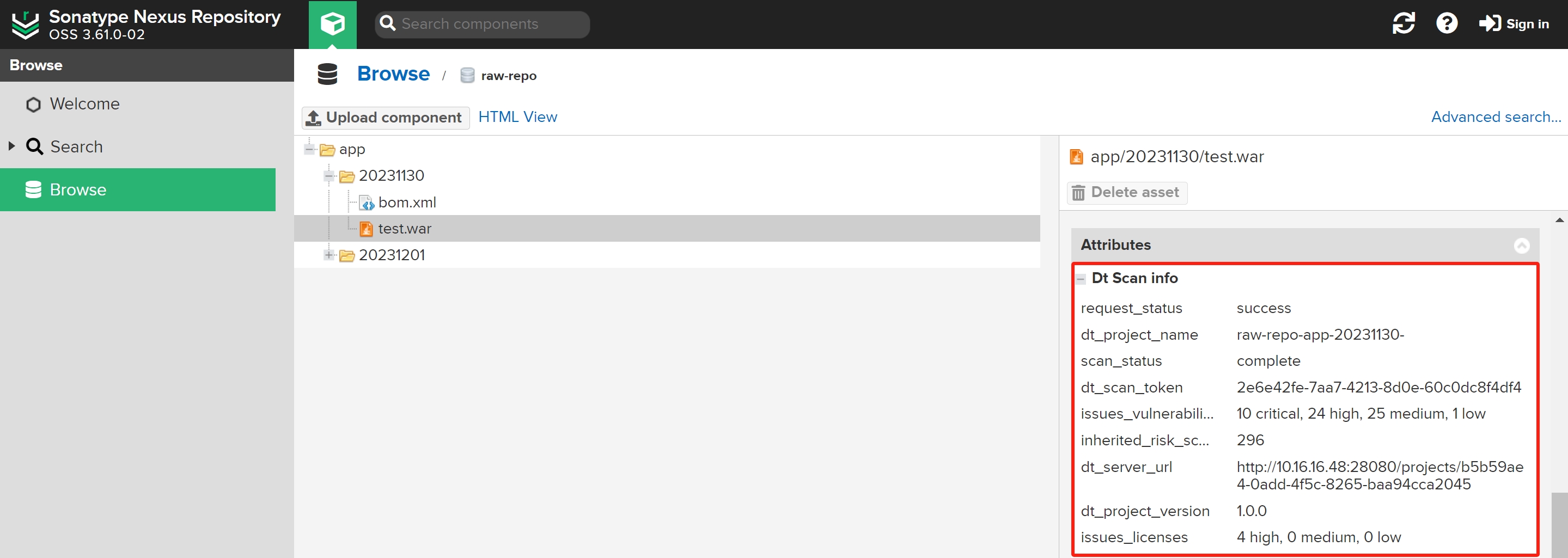Expand the 20231201 folder node
The width and height of the screenshot is (1568, 558).
point(330,255)
